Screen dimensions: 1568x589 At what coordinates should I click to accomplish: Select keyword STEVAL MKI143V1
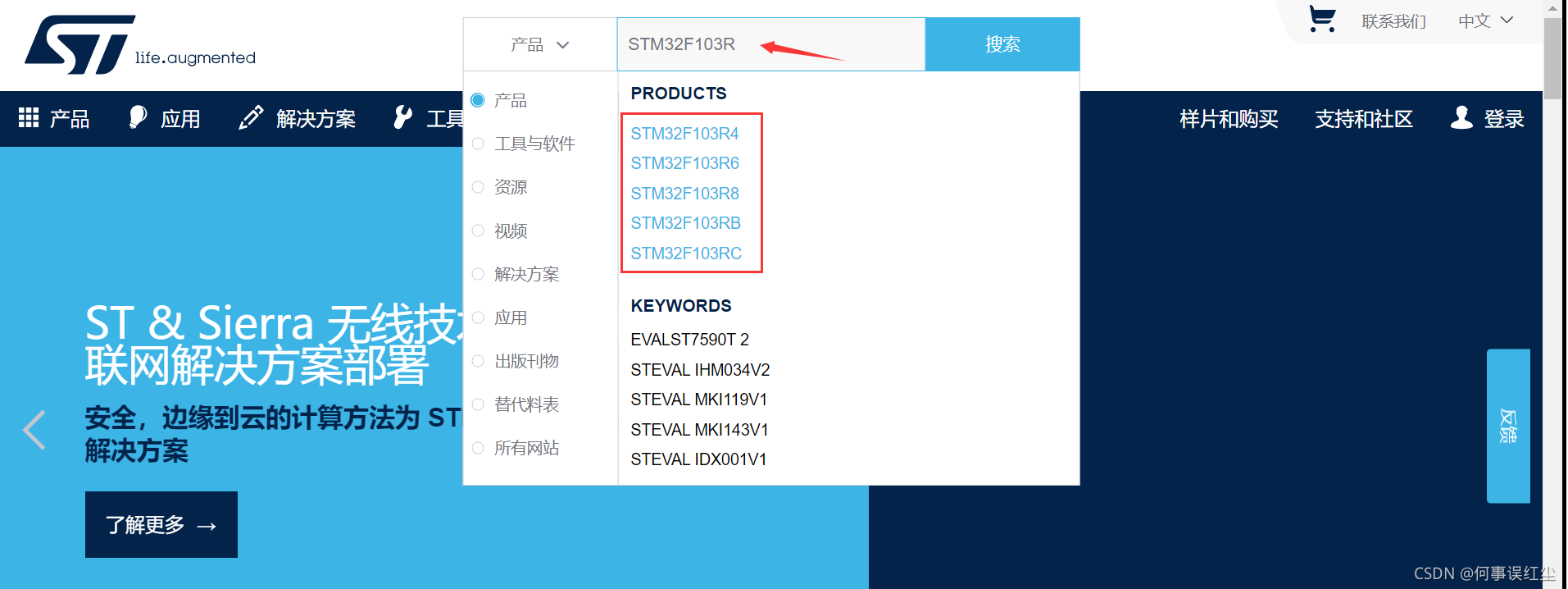coord(699,430)
